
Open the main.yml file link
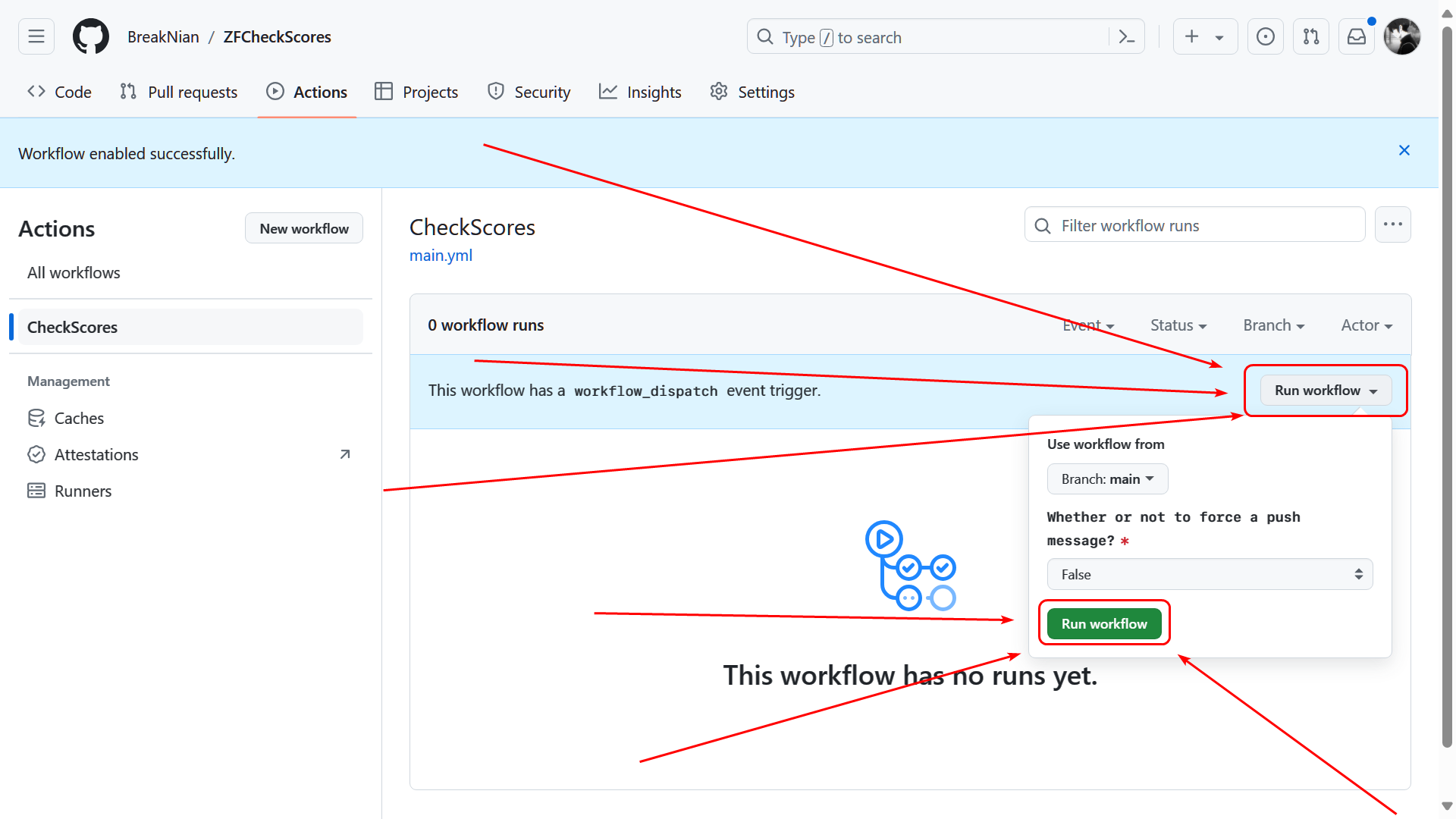[441, 256]
